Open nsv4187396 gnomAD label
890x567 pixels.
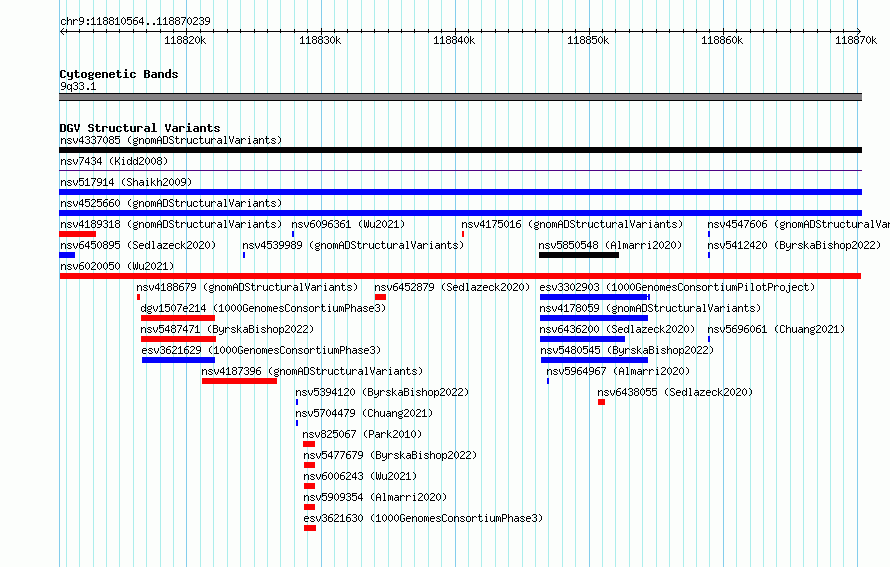(x=312, y=371)
